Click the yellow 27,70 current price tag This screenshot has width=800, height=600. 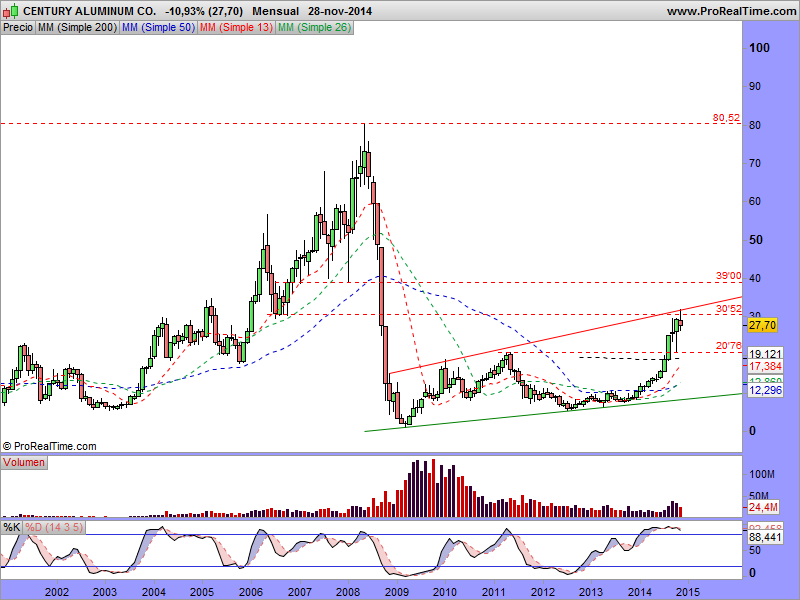click(762, 325)
